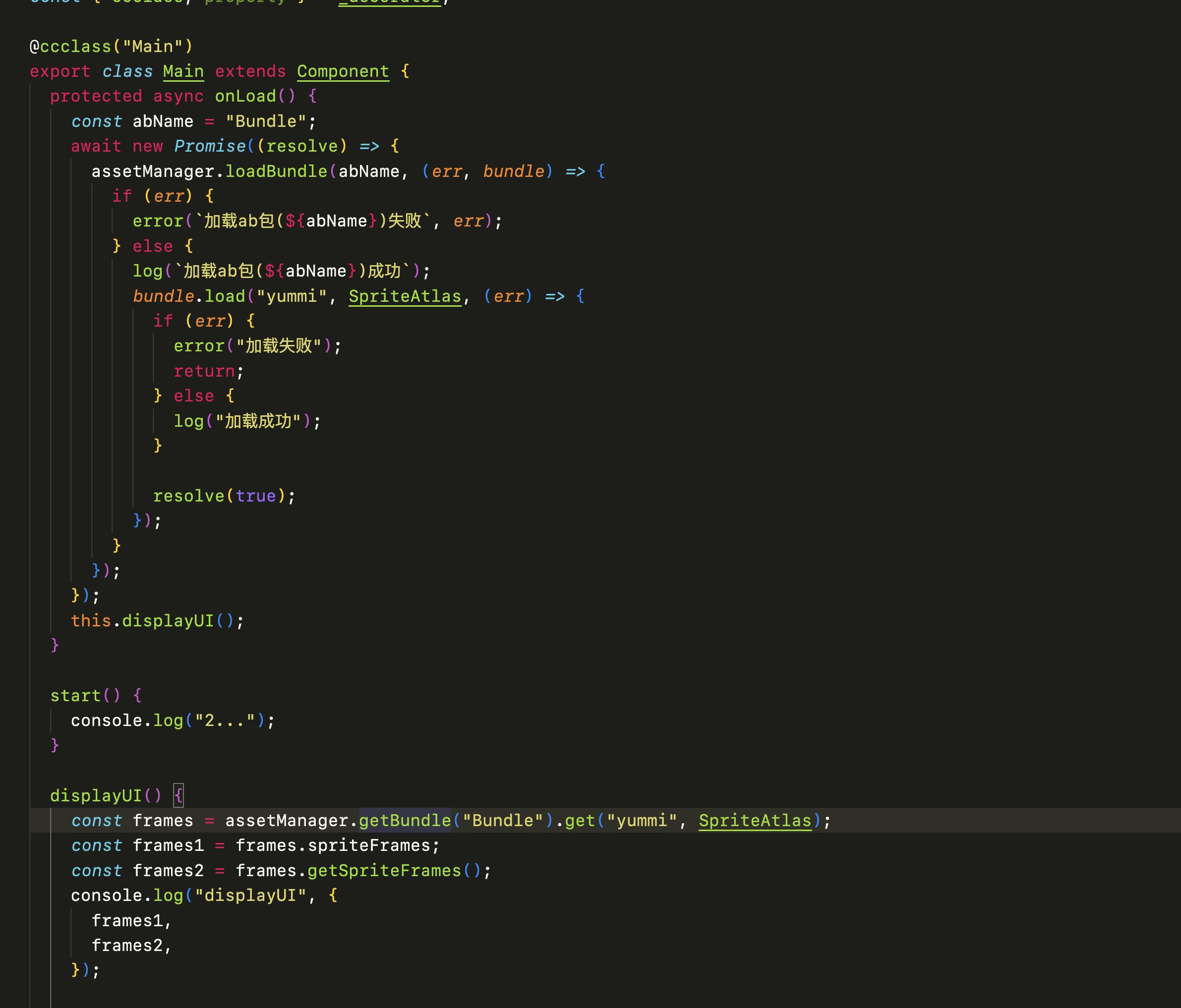Viewport: 1181px width, 1008px height.
Task: Click SpriteAtlas in the bundle.load call
Action: tap(405, 296)
